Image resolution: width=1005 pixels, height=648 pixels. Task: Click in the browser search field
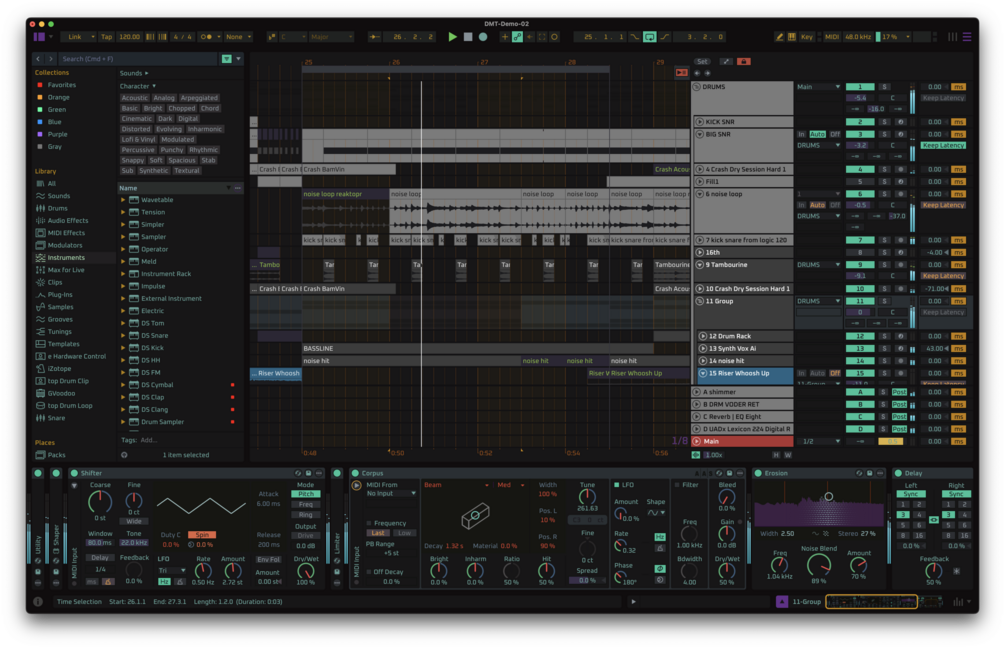coord(138,59)
